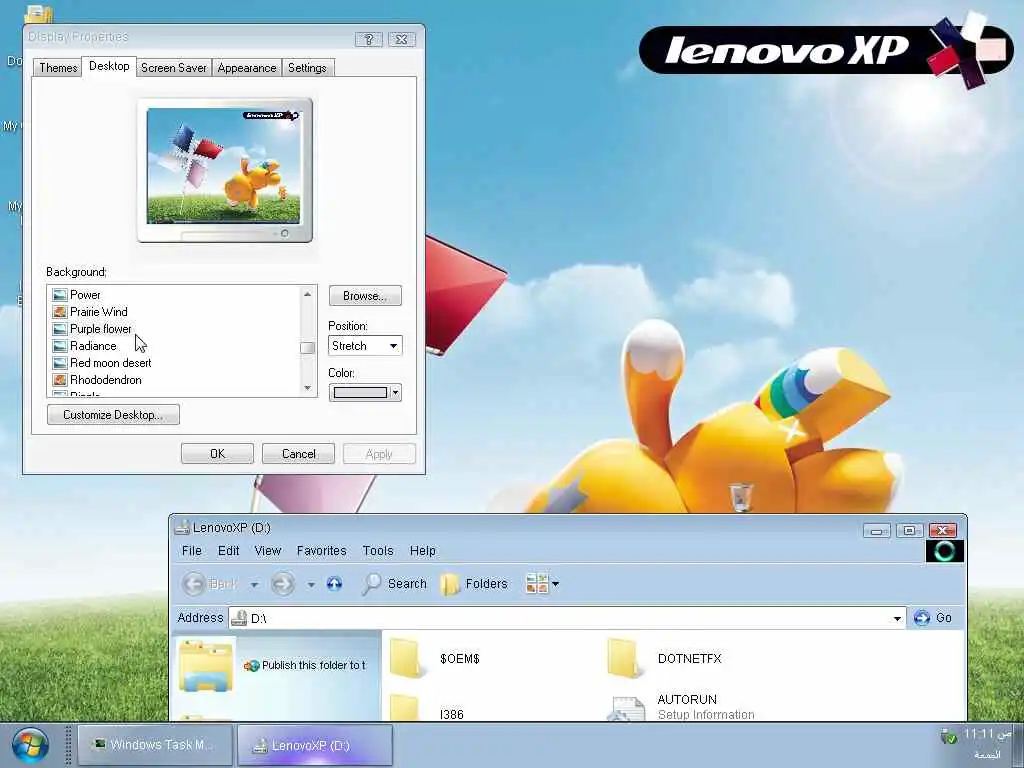The image size is (1024, 768).
Task: Open Search in the Explorer toolbar
Action: [x=394, y=584]
